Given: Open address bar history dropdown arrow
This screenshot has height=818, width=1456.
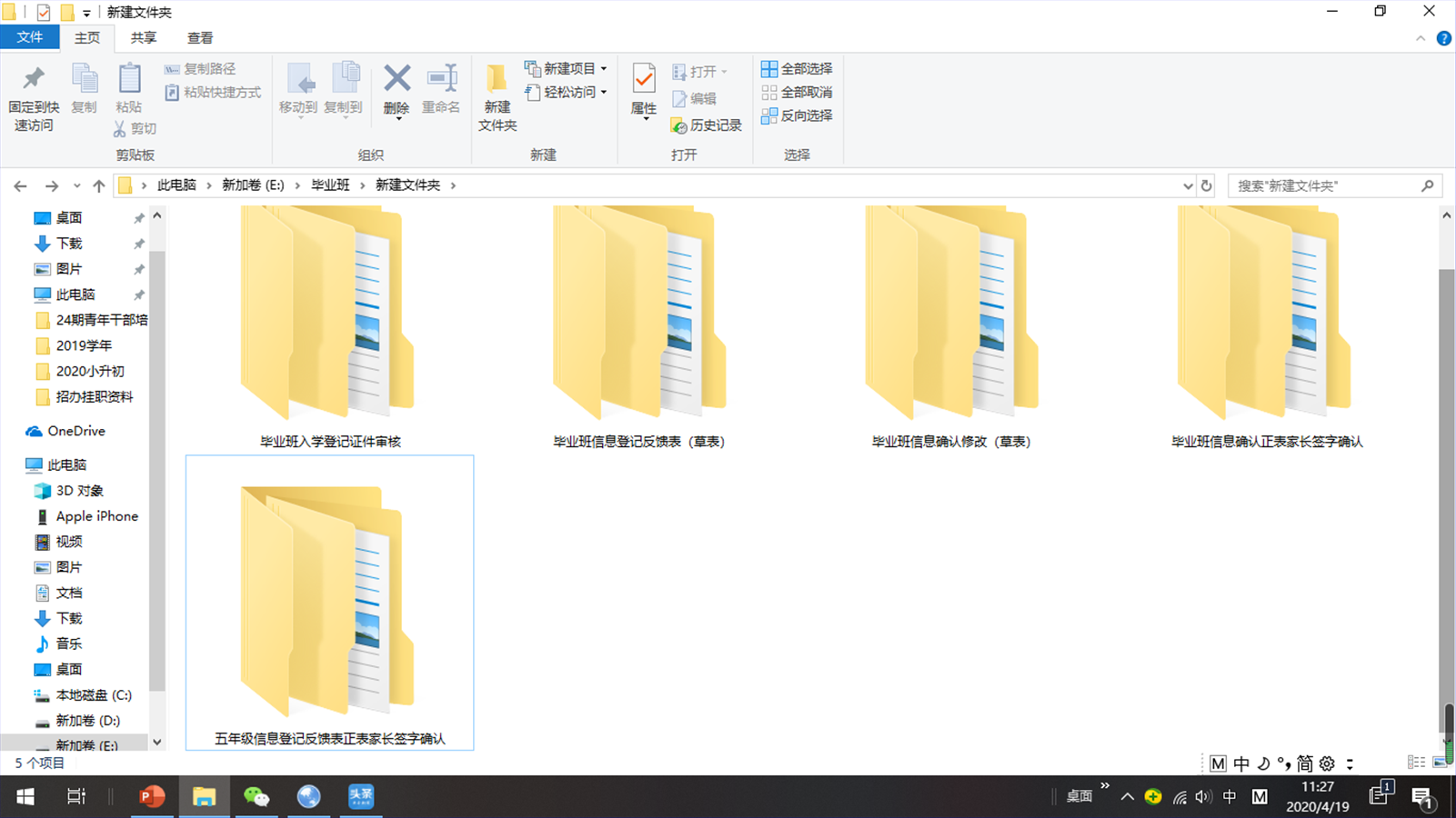Looking at the screenshot, I should pyautogui.click(x=1188, y=185).
